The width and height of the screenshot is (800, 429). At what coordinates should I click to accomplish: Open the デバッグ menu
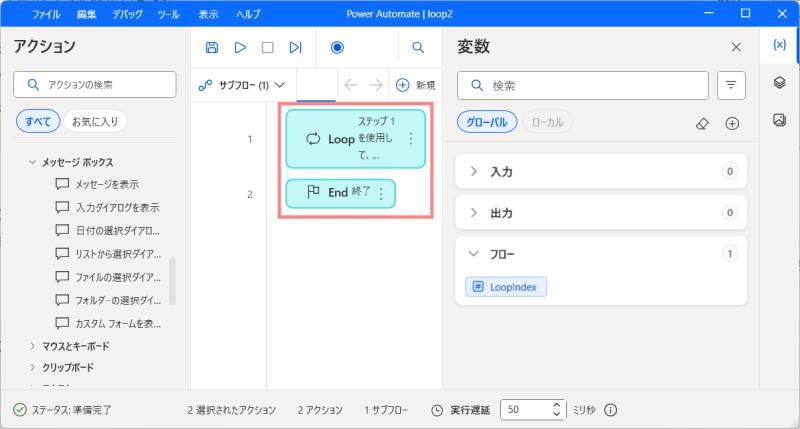pos(127,15)
